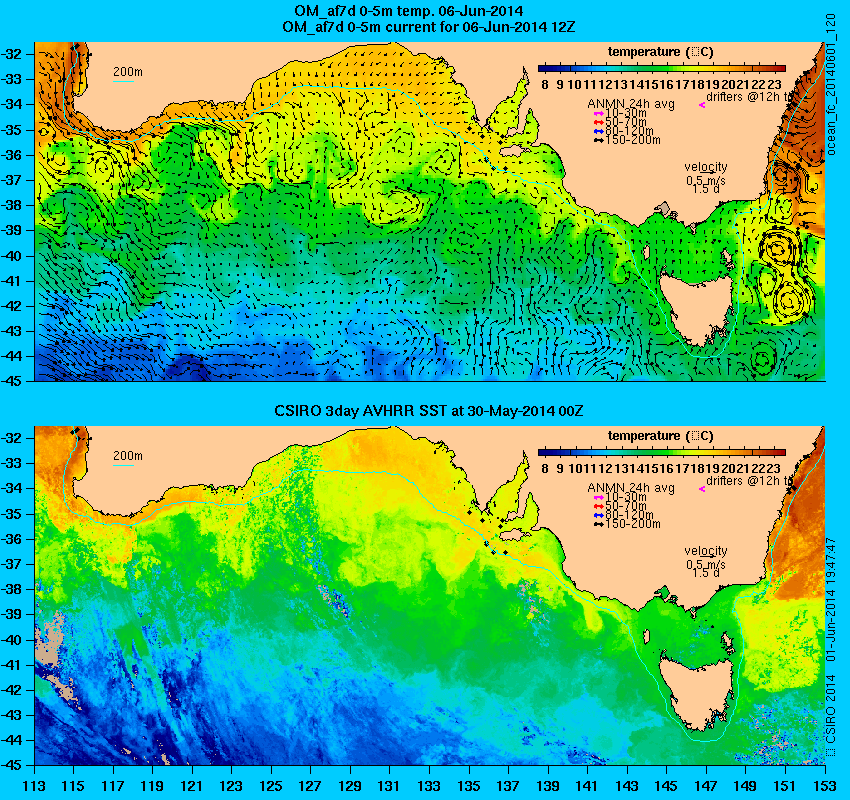Click 'drifters @12h' label in AVHRR SST panel
This screenshot has height=800, width=850.
coord(743,480)
